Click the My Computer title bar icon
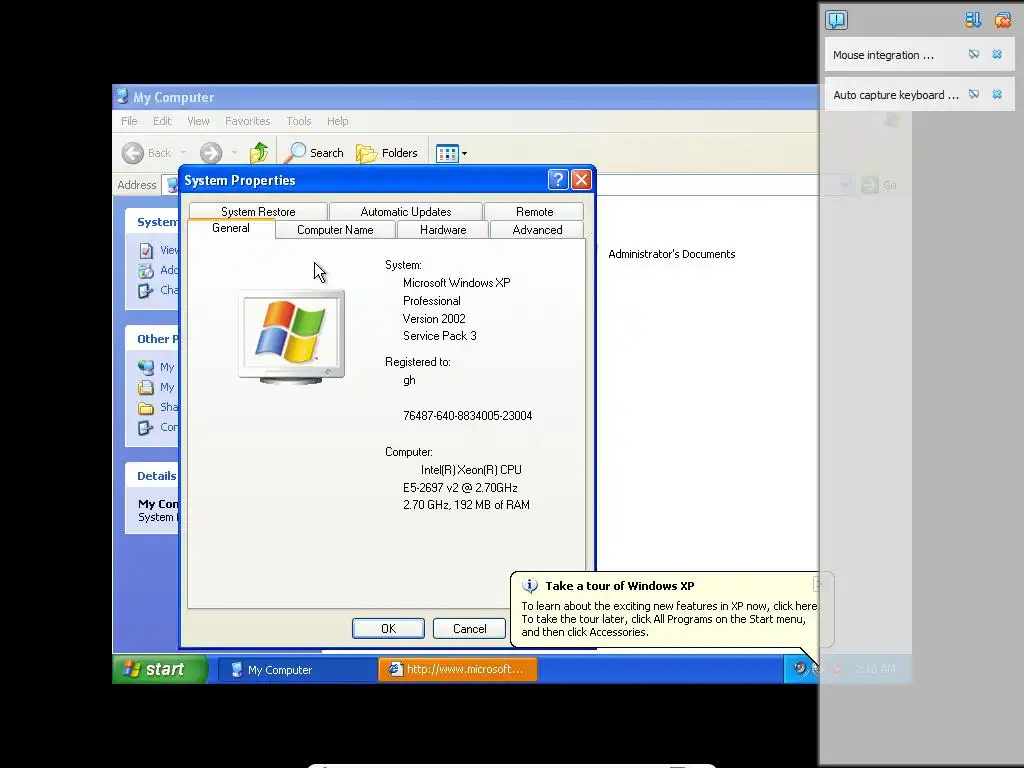Image resolution: width=1024 pixels, height=768 pixels. [x=122, y=97]
